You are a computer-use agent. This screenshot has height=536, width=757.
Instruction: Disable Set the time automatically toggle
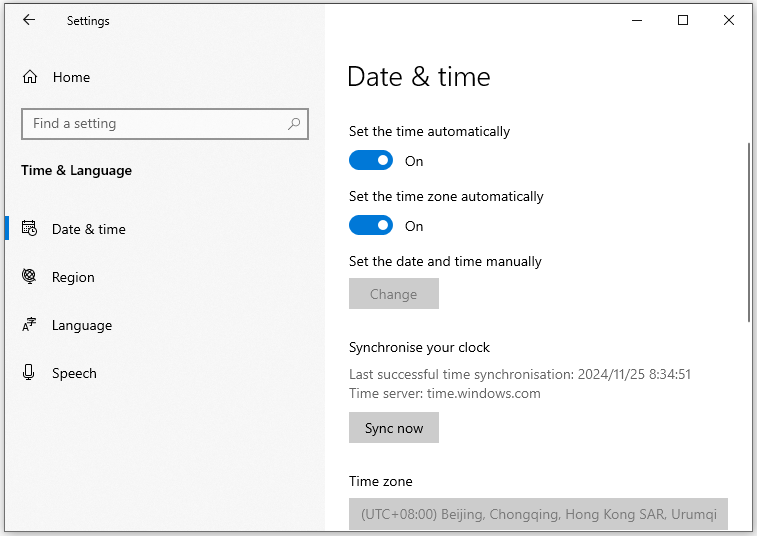[x=371, y=160]
